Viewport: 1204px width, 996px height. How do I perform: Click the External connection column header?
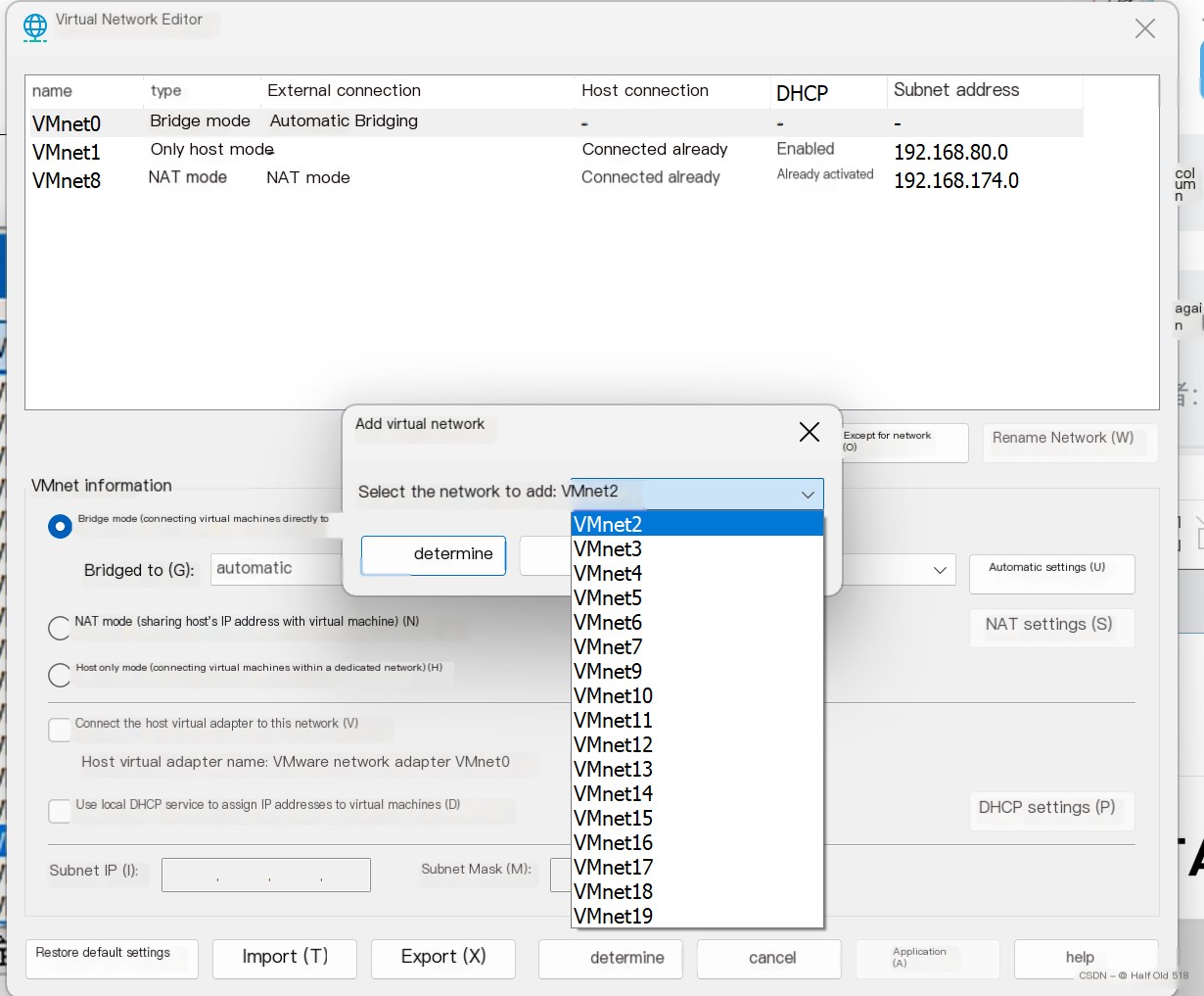417,91
